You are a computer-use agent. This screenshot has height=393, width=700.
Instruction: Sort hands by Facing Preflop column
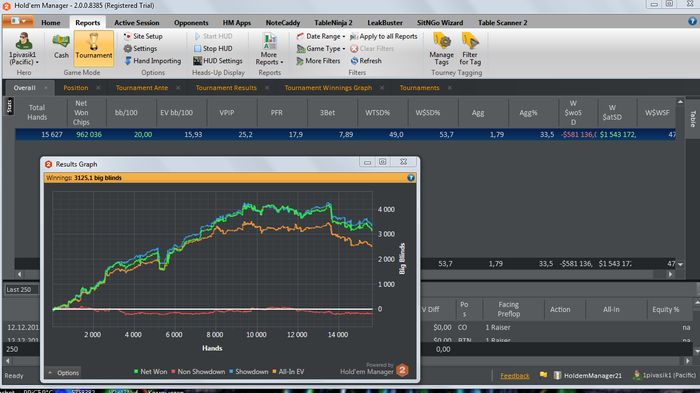pyautogui.click(x=508, y=309)
